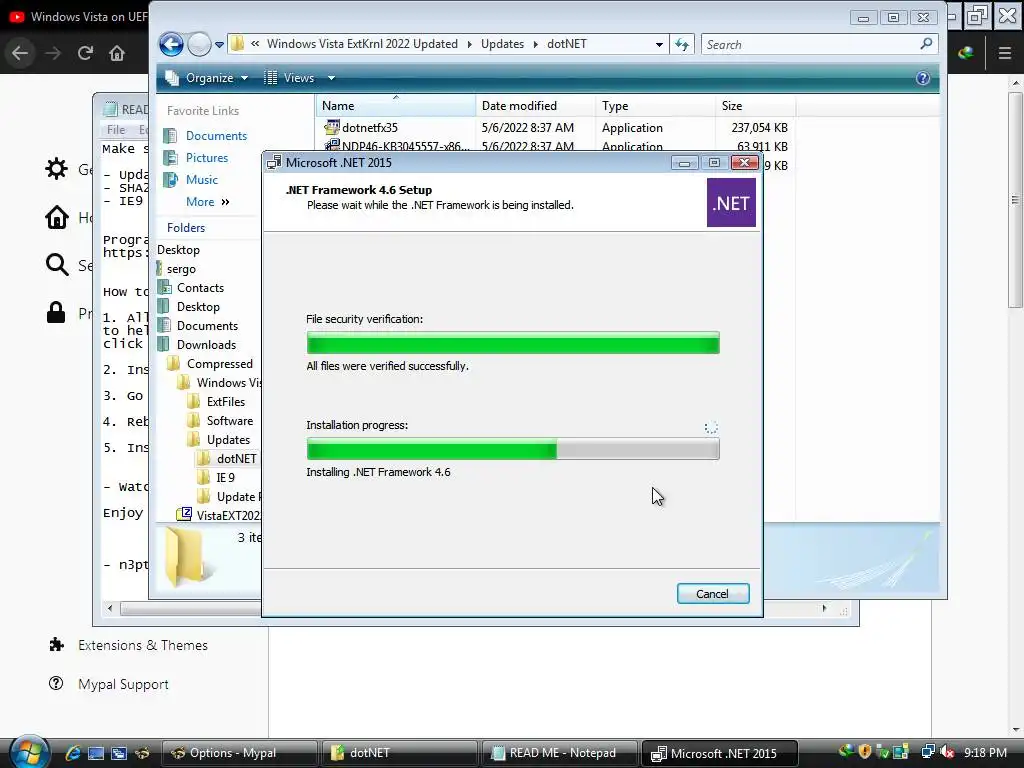The image size is (1024, 768).
Task: Click the security shield tray icon
Action: [865, 752]
